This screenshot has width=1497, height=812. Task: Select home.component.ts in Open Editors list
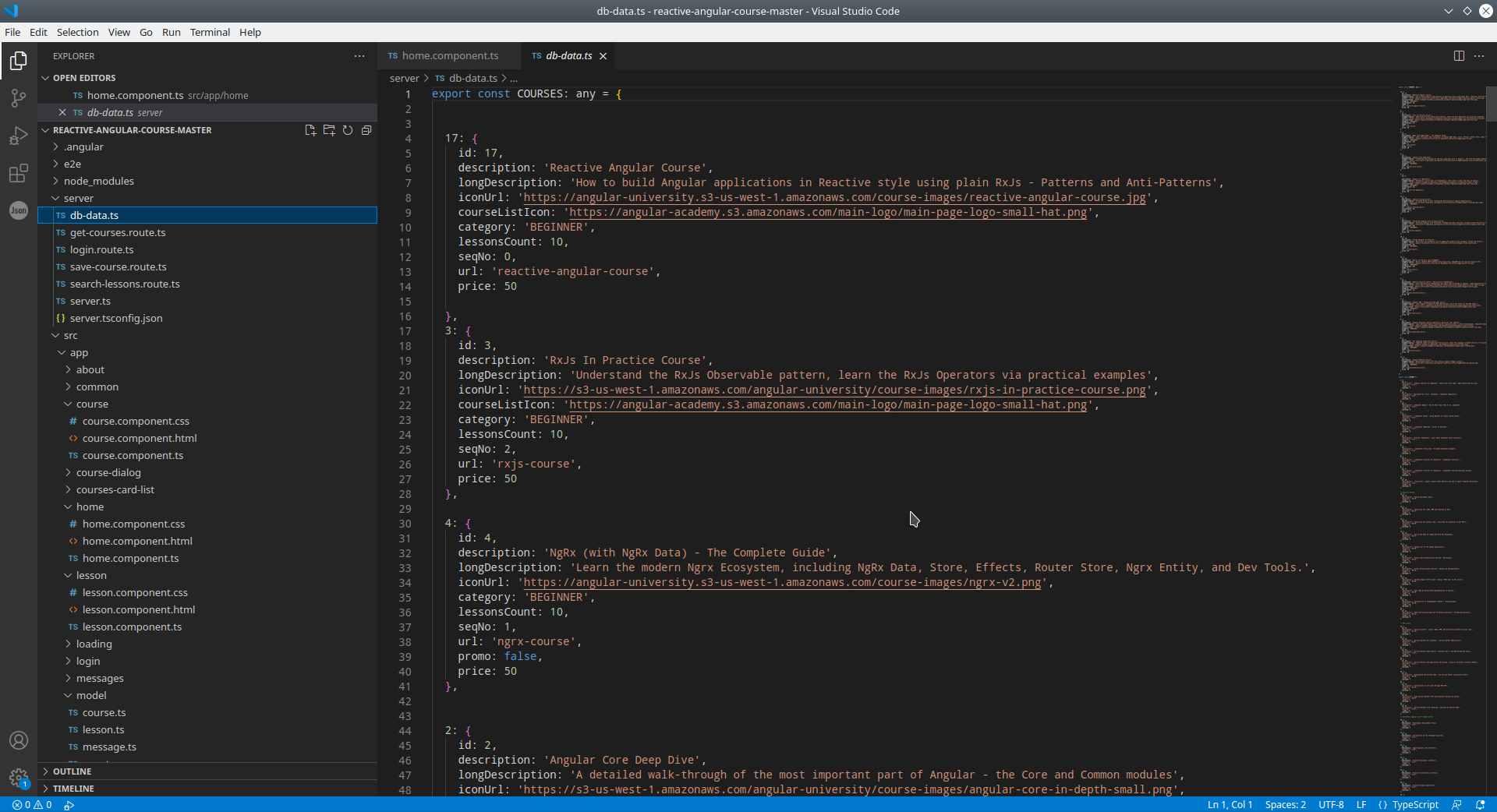[x=208, y=95]
